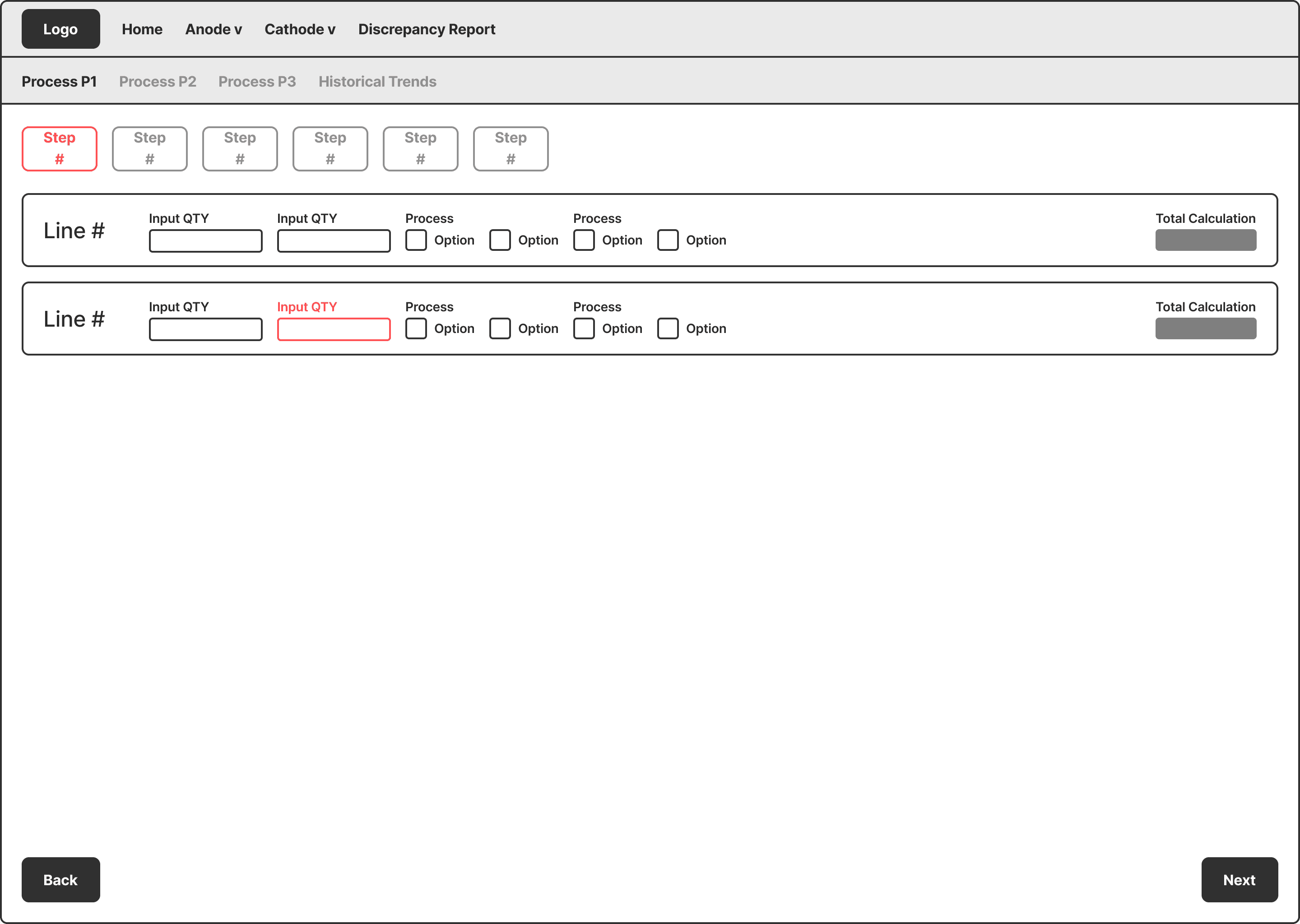Select the Process P3 tab
This screenshot has width=1300, height=924.
tap(257, 81)
